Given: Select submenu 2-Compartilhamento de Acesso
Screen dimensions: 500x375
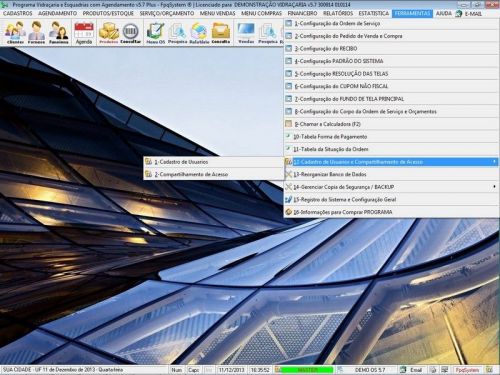Looking at the screenshot, I should click(214, 174).
